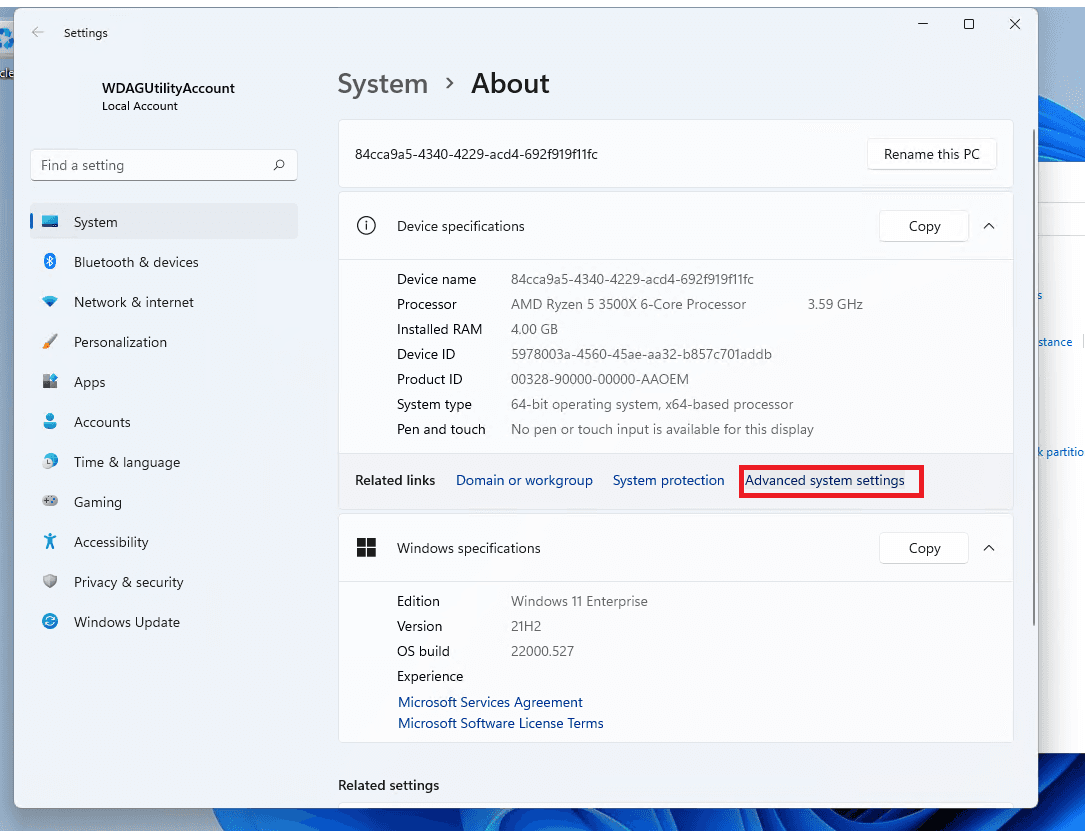This screenshot has width=1085, height=831.
Task: Click the Edition value Windows 11 Enterprise
Action: (x=579, y=601)
